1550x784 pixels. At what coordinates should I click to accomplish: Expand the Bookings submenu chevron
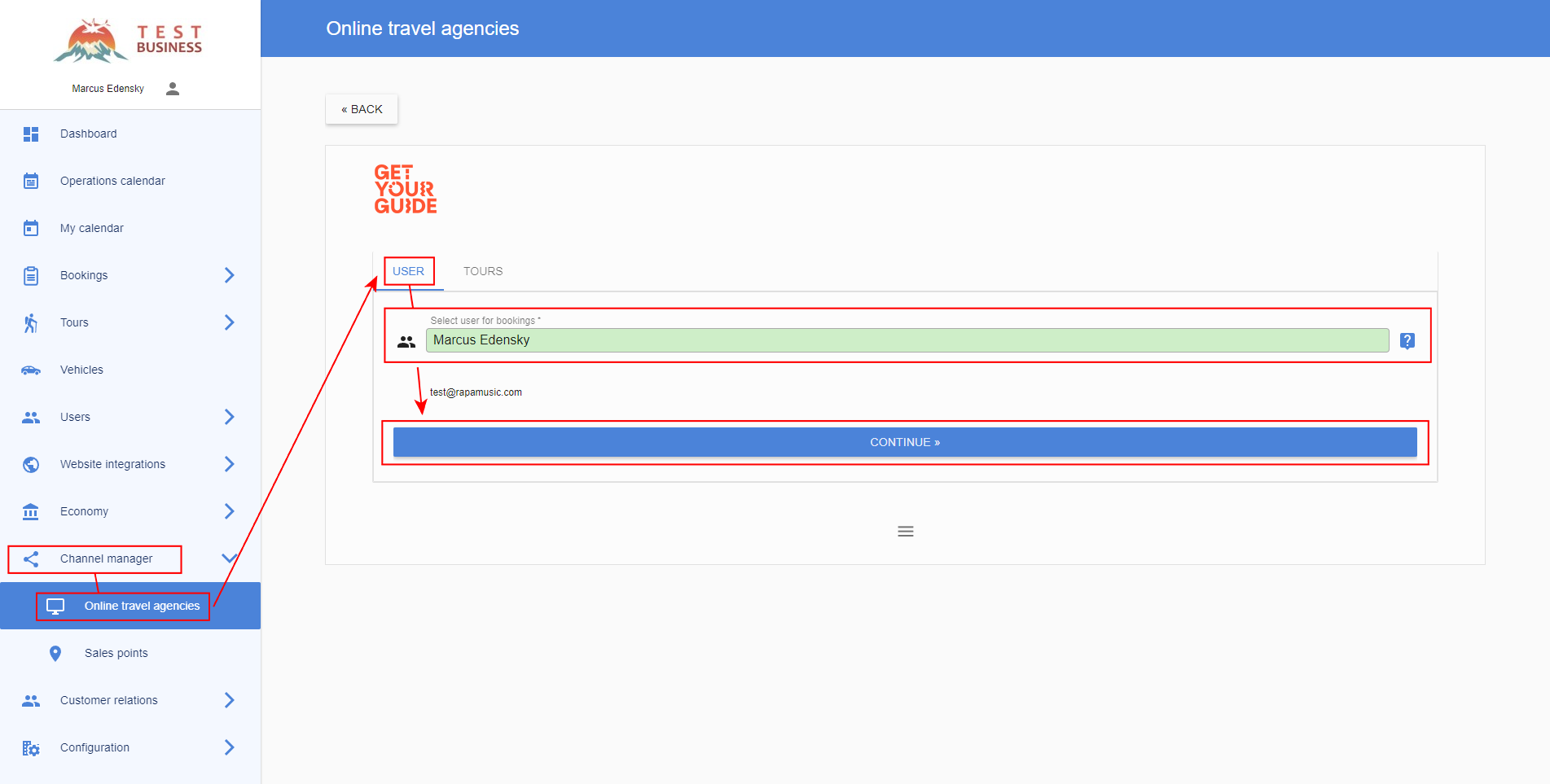point(229,276)
